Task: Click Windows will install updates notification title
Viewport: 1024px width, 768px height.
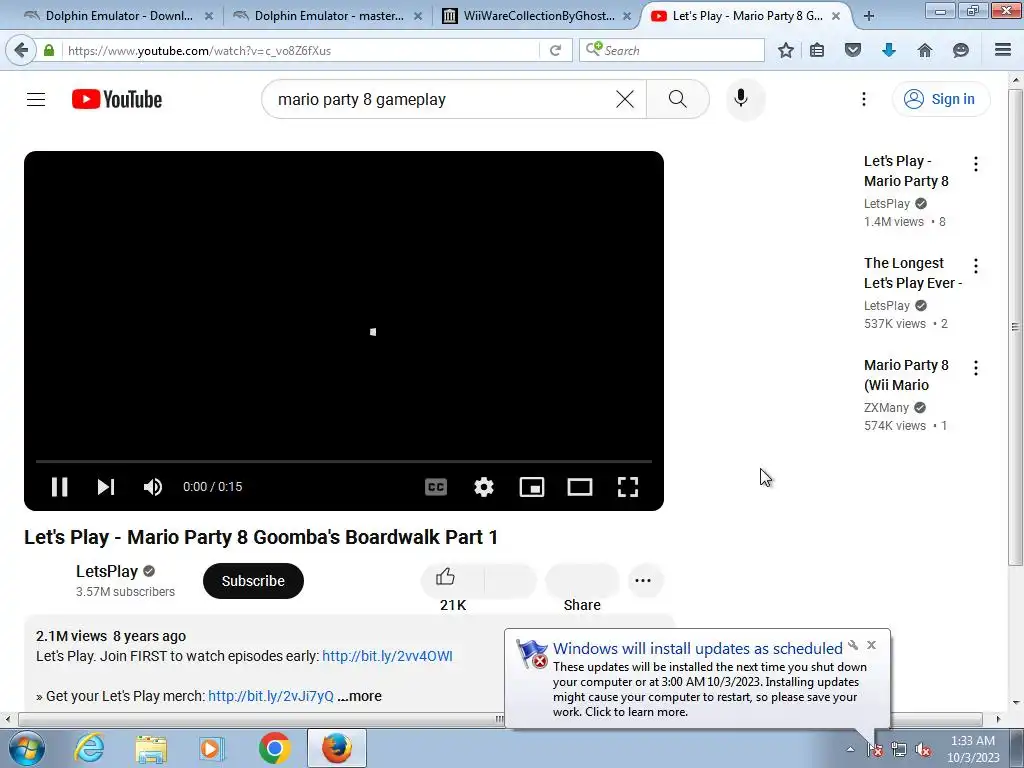Action: (x=697, y=648)
